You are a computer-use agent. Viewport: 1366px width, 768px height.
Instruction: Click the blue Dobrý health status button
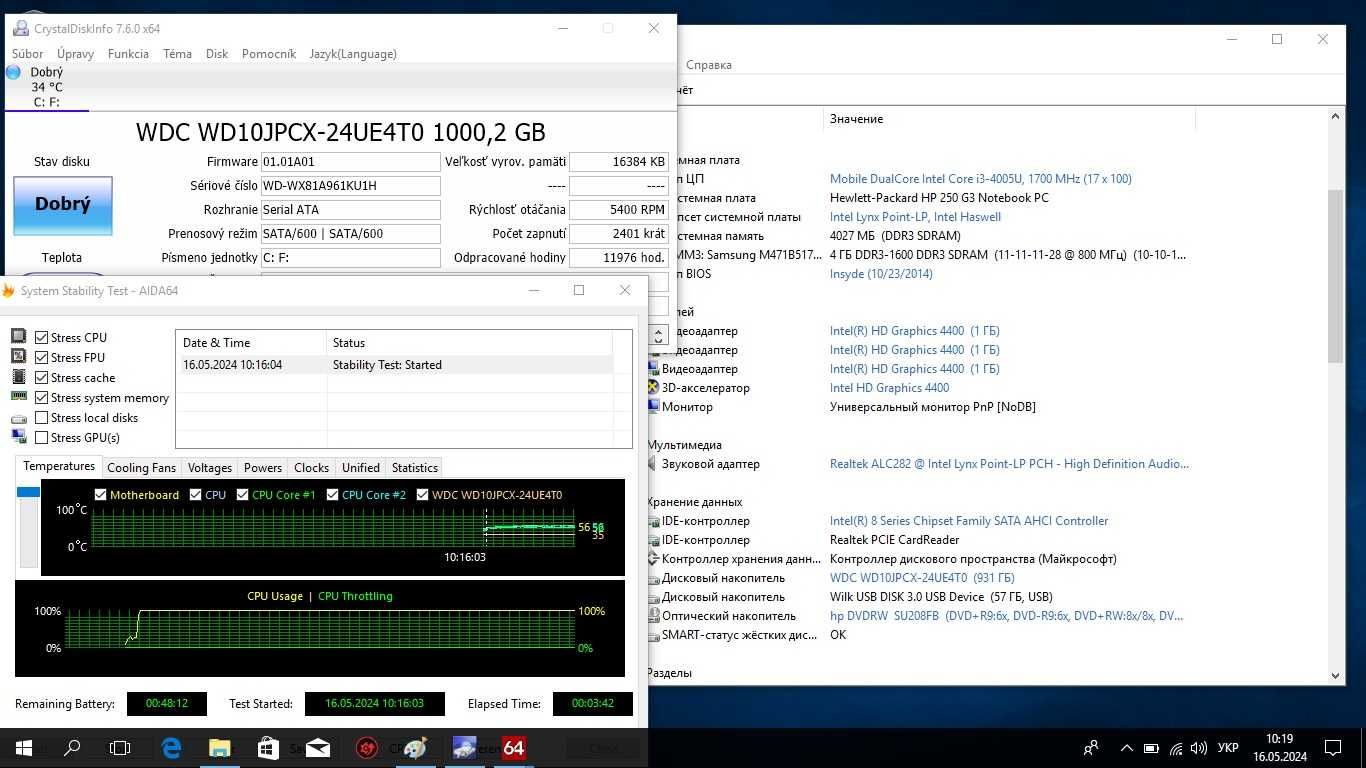click(62, 205)
